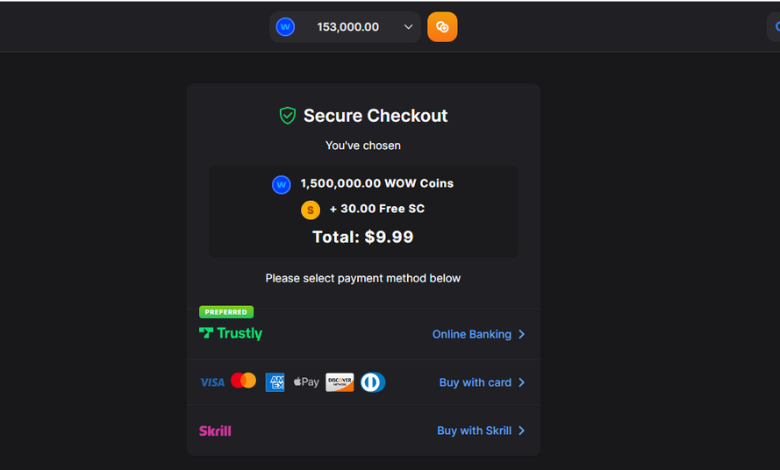Click the Apple Pay logo
780x470 pixels.
(x=306, y=382)
